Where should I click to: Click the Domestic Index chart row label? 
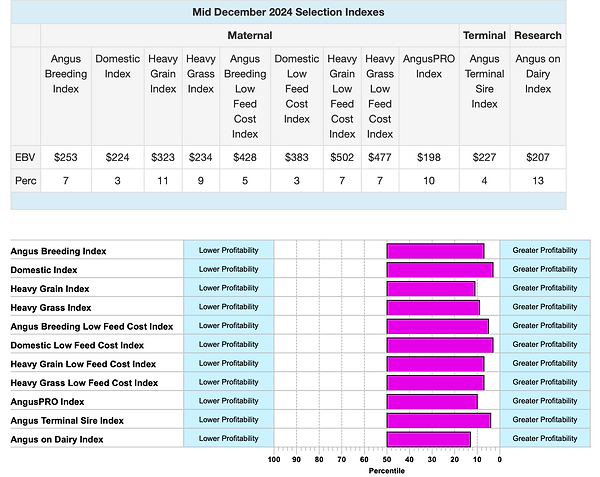(x=44, y=270)
